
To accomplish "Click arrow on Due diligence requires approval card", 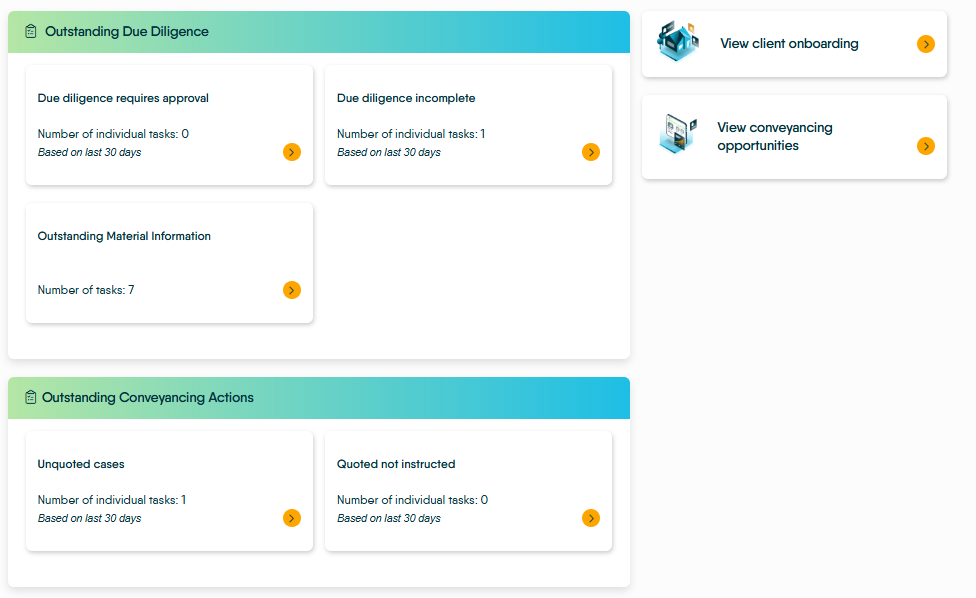I will point(292,152).
